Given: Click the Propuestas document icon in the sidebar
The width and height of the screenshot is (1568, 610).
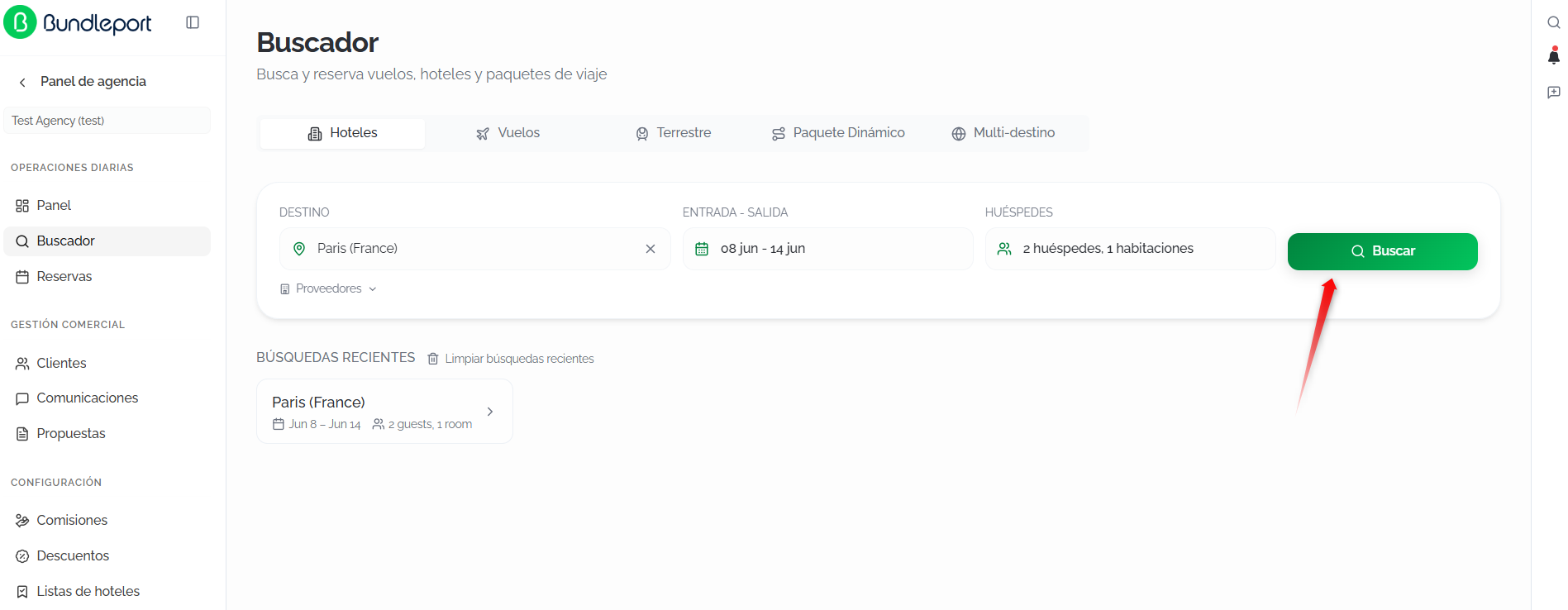Looking at the screenshot, I should coord(22,434).
